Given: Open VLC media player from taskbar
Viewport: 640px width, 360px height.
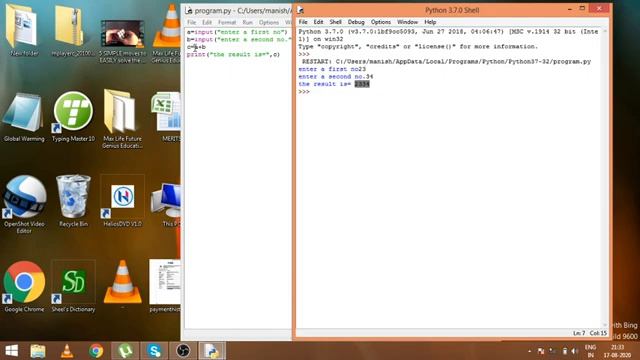Looking at the screenshot, I should 67,351.
